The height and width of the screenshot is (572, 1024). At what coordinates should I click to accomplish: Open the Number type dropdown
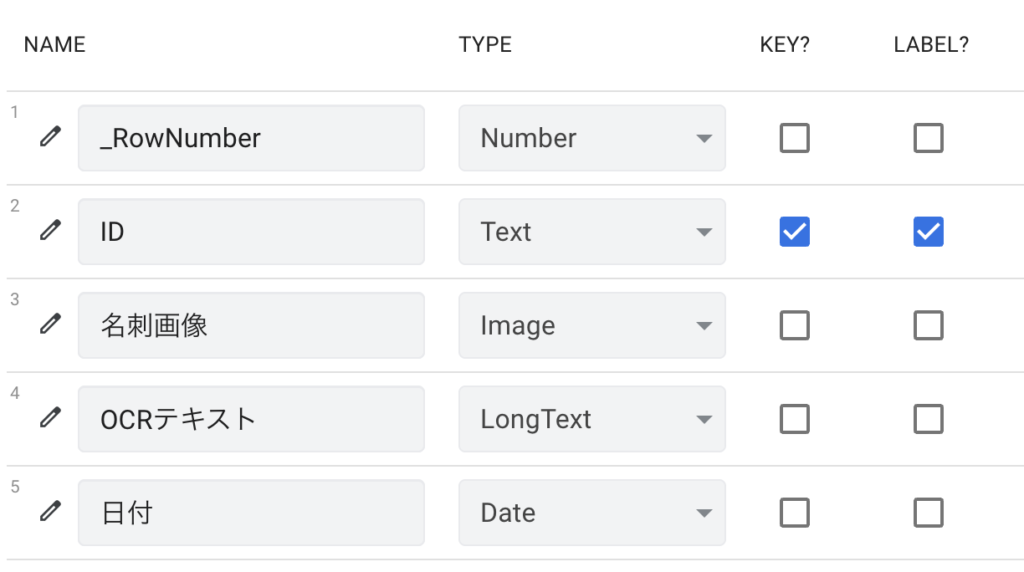tap(592, 138)
